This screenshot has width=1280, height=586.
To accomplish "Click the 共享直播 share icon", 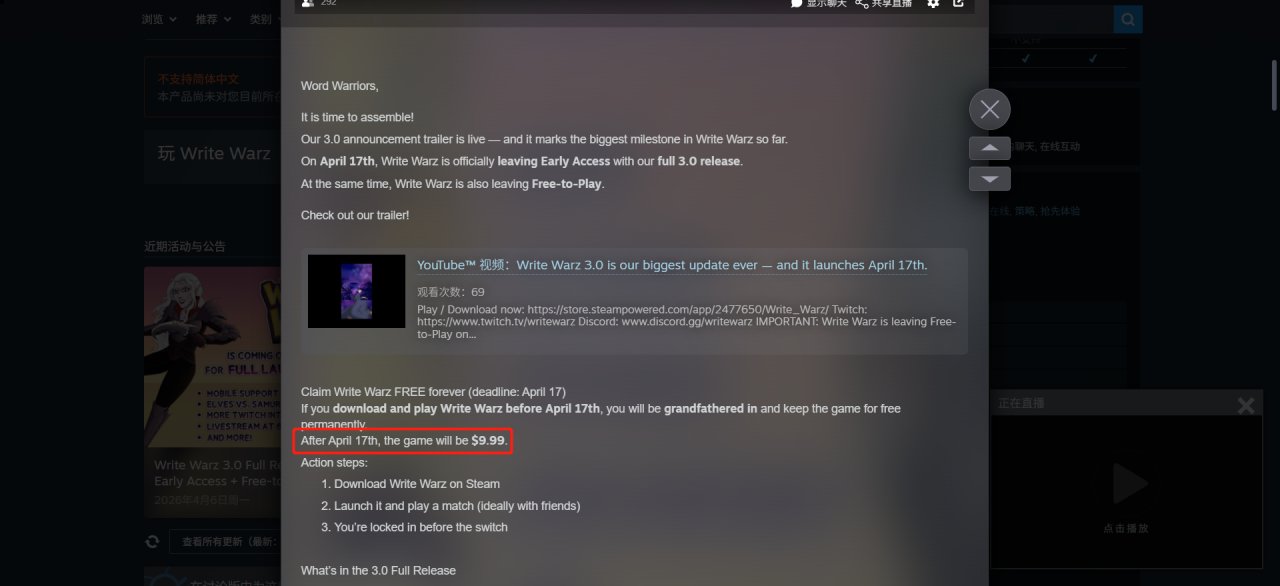I will point(861,3).
